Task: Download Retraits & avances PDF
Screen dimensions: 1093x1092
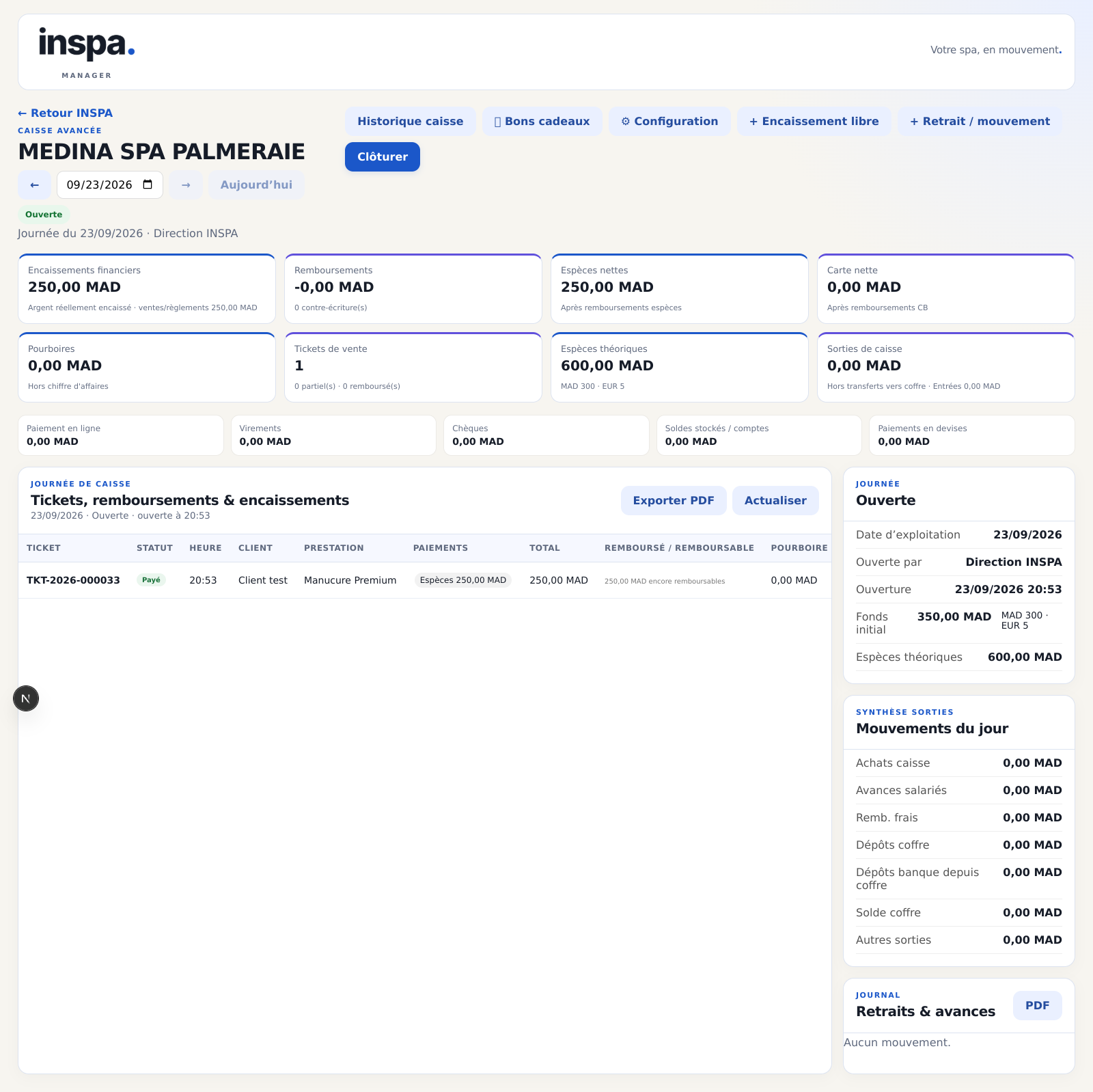Action: (1037, 1005)
